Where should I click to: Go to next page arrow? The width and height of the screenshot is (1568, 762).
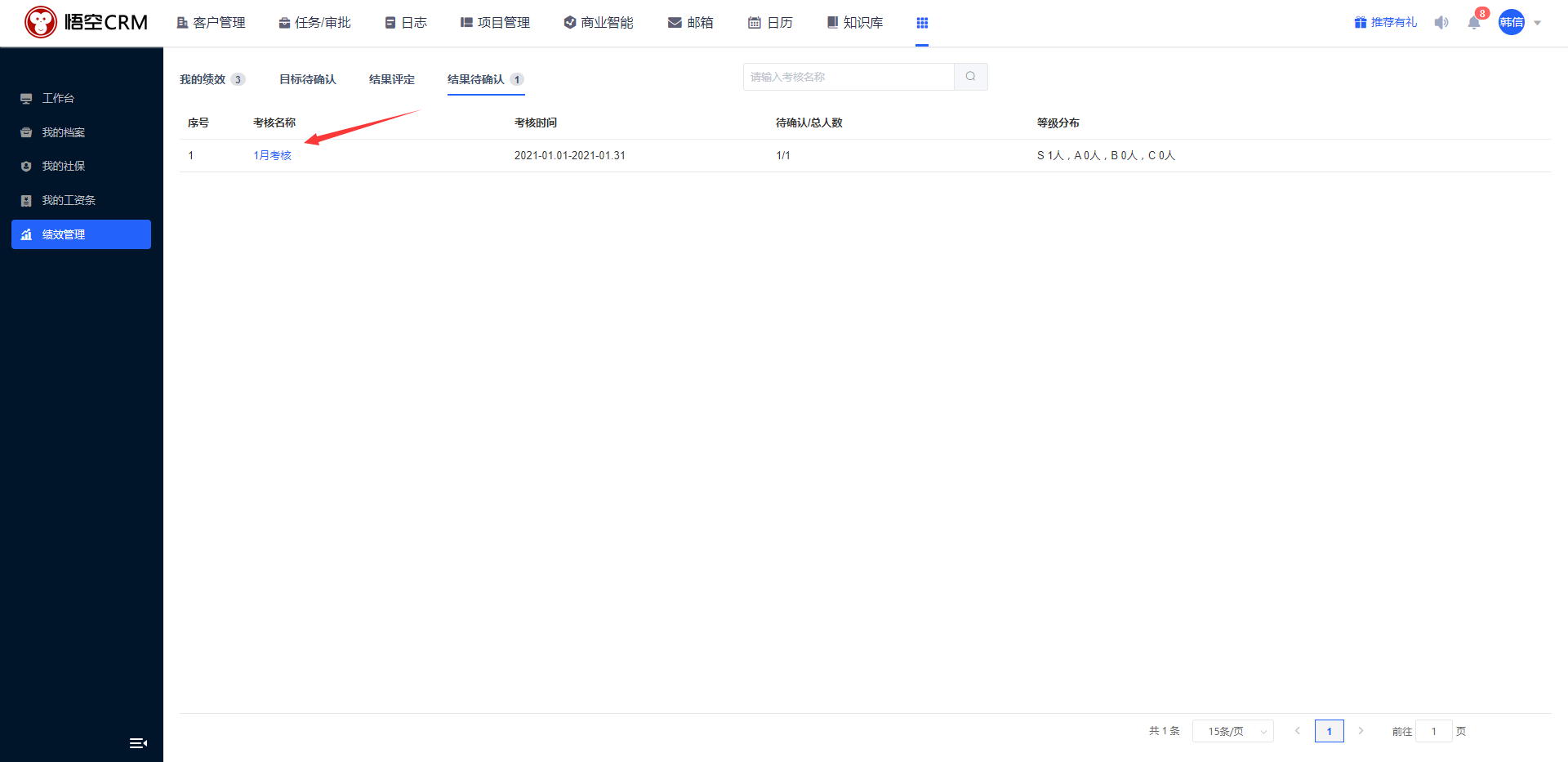coord(1361,731)
